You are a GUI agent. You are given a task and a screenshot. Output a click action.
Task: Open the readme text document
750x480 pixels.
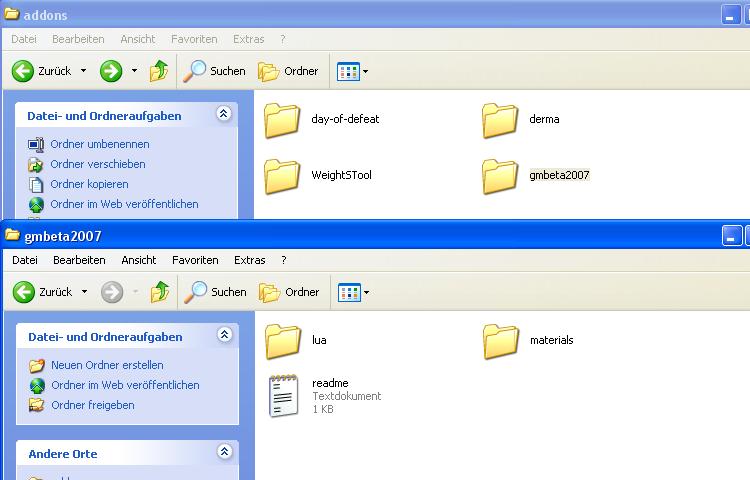[284, 395]
